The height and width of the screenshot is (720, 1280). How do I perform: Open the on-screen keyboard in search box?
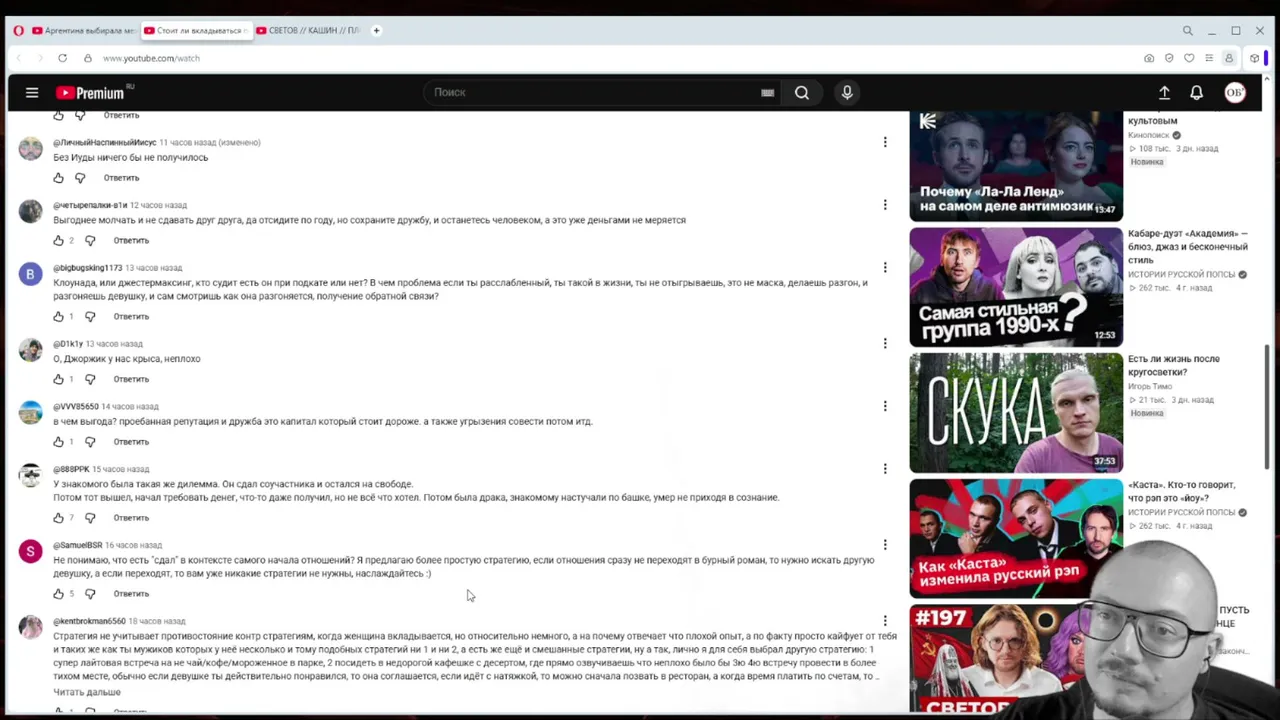[x=767, y=93]
